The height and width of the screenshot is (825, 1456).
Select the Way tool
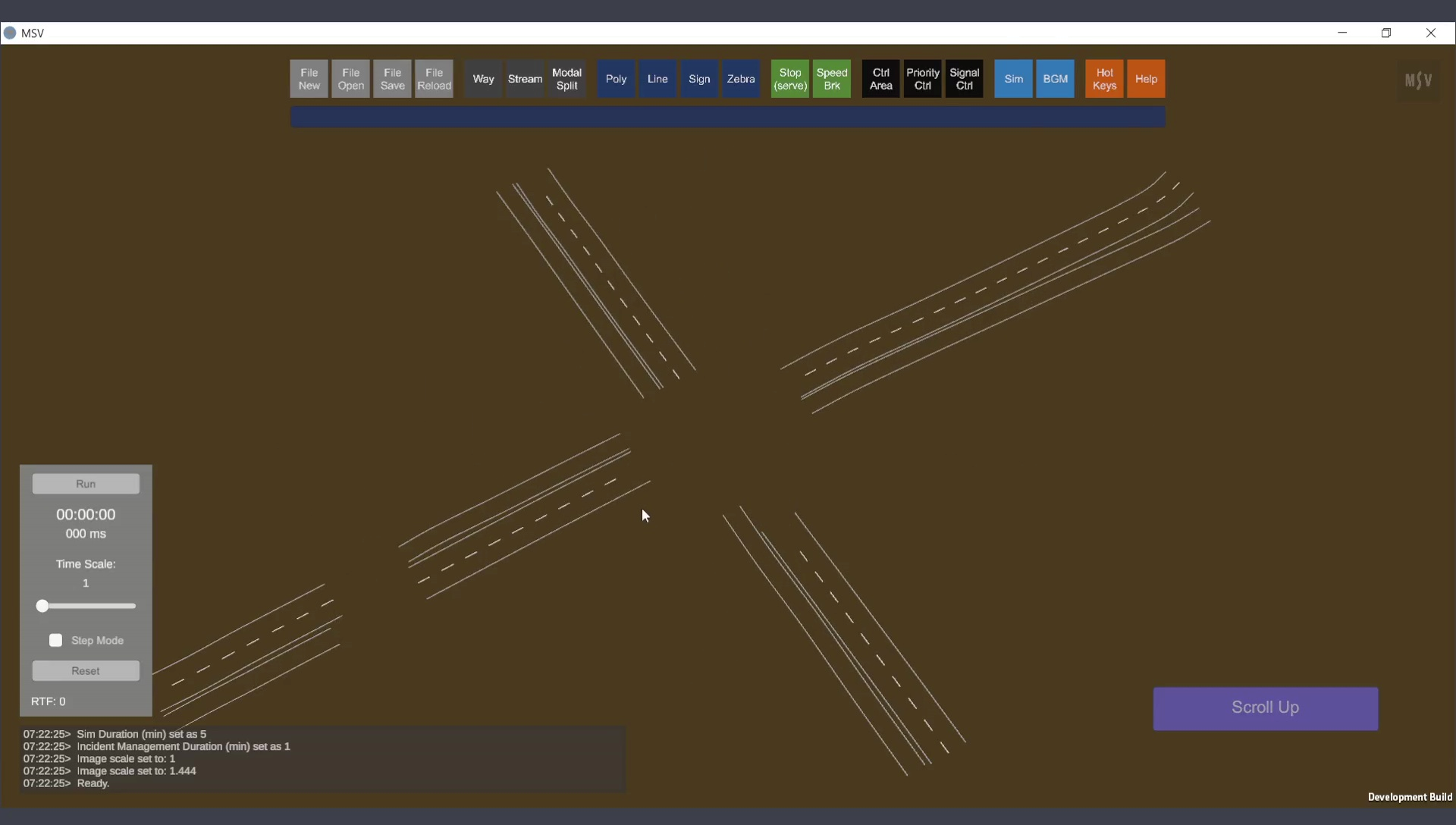coord(483,79)
